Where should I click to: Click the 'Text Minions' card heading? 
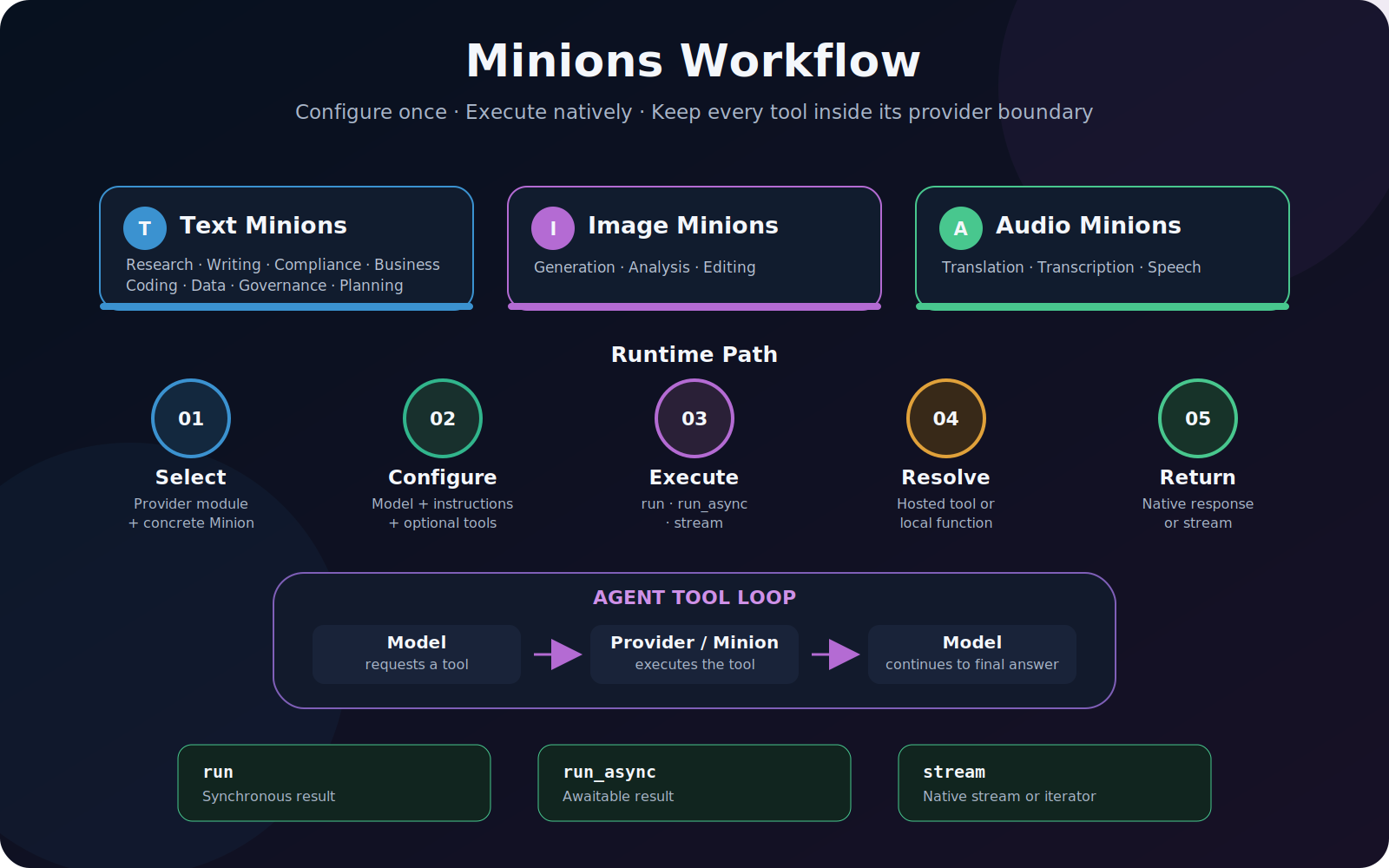(263, 226)
